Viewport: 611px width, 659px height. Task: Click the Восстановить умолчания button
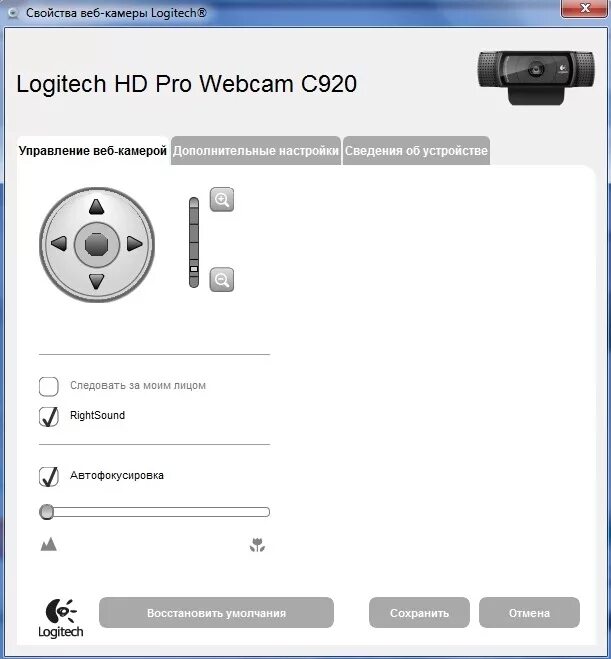[216, 613]
